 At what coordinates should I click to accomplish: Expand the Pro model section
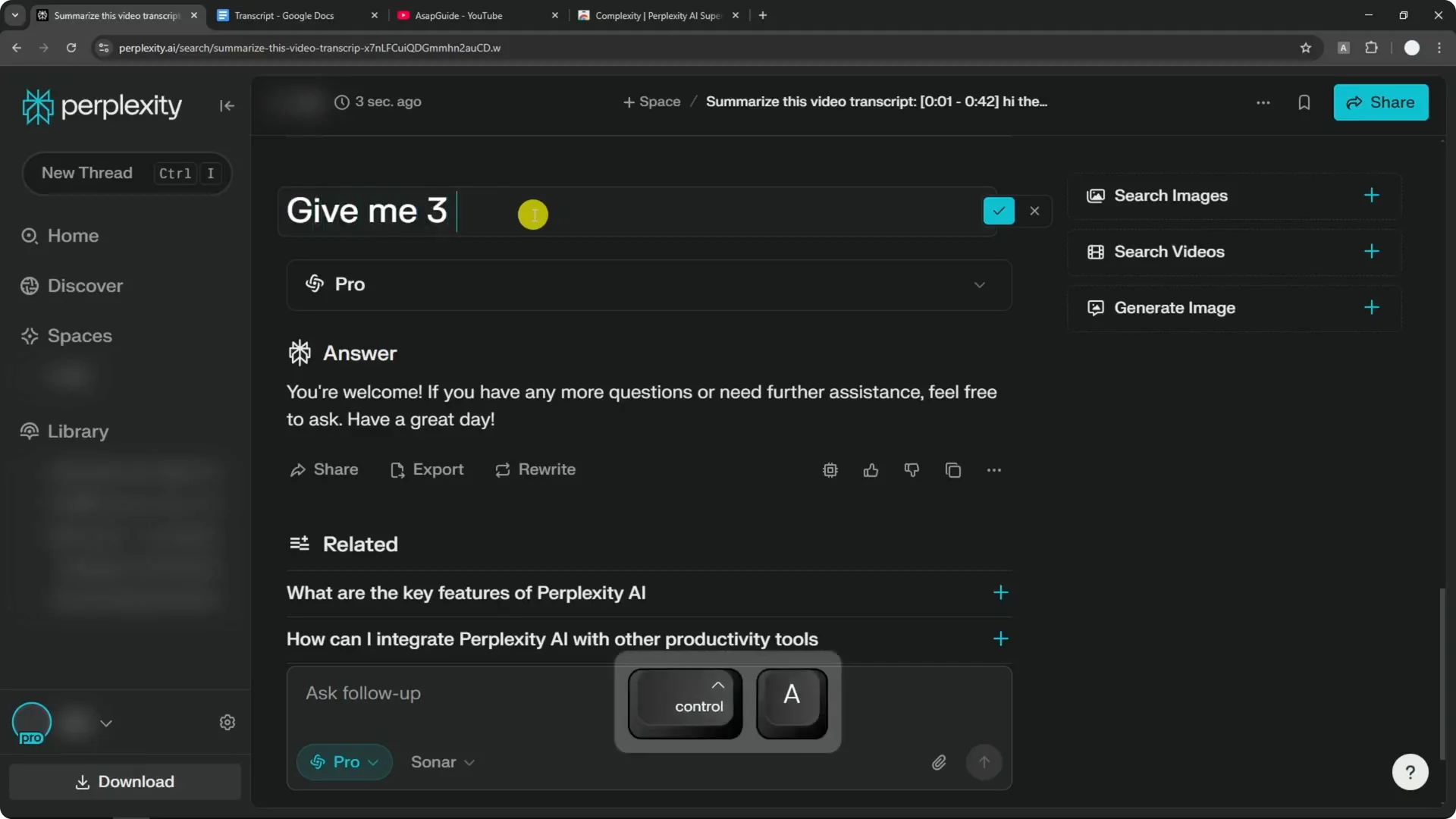coord(979,285)
